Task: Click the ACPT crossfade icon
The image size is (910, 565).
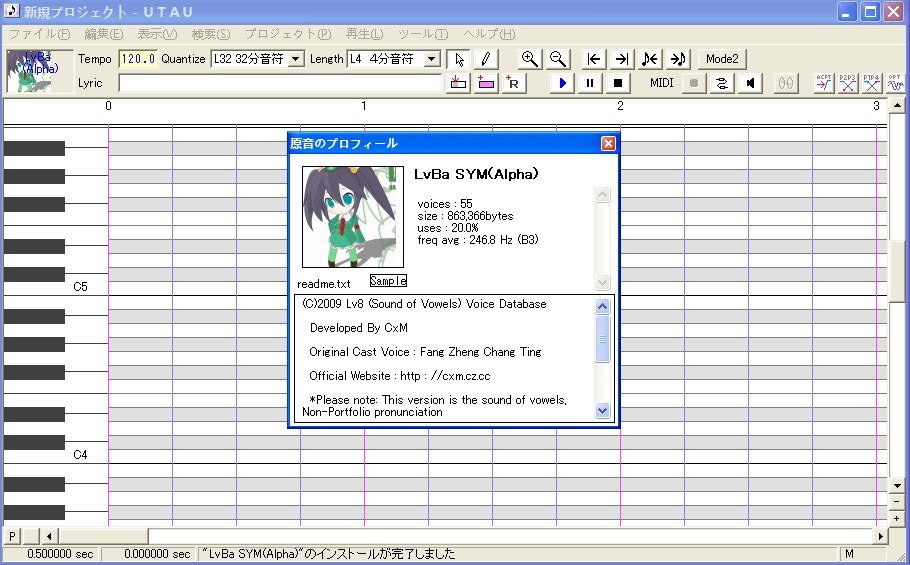Action: (x=824, y=84)
